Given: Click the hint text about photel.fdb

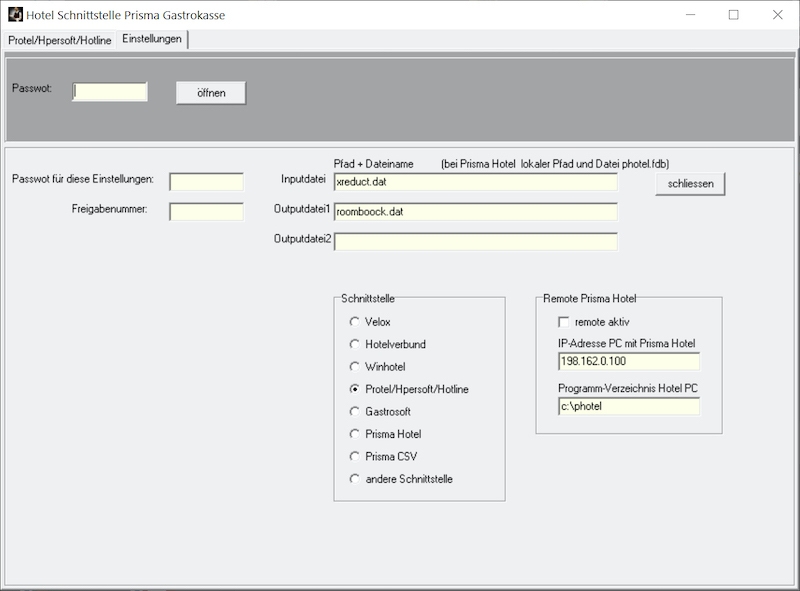Looking at the screenshot, I should pos(555,164).
